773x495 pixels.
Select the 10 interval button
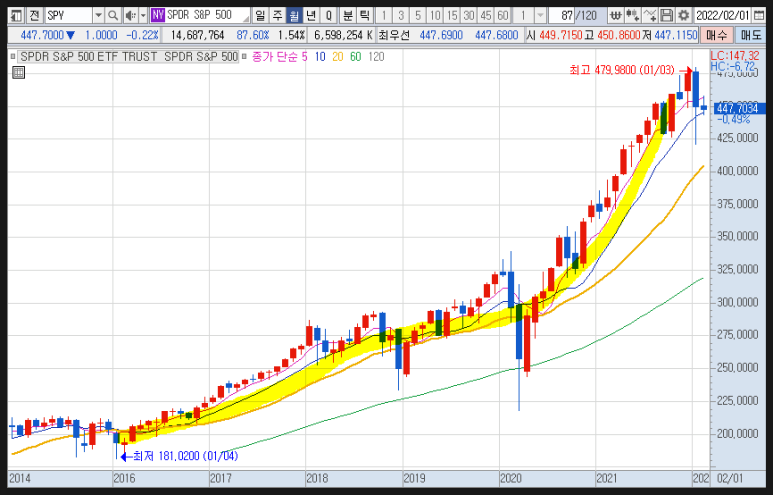435,16
